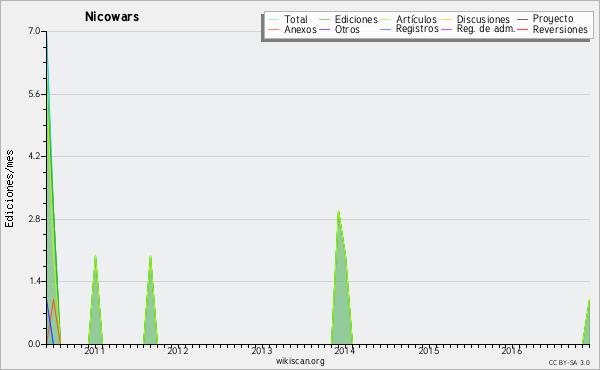Click the 2015 x-axis label
600x370 pixels.
pyautogui.click(x=429, y=350)
